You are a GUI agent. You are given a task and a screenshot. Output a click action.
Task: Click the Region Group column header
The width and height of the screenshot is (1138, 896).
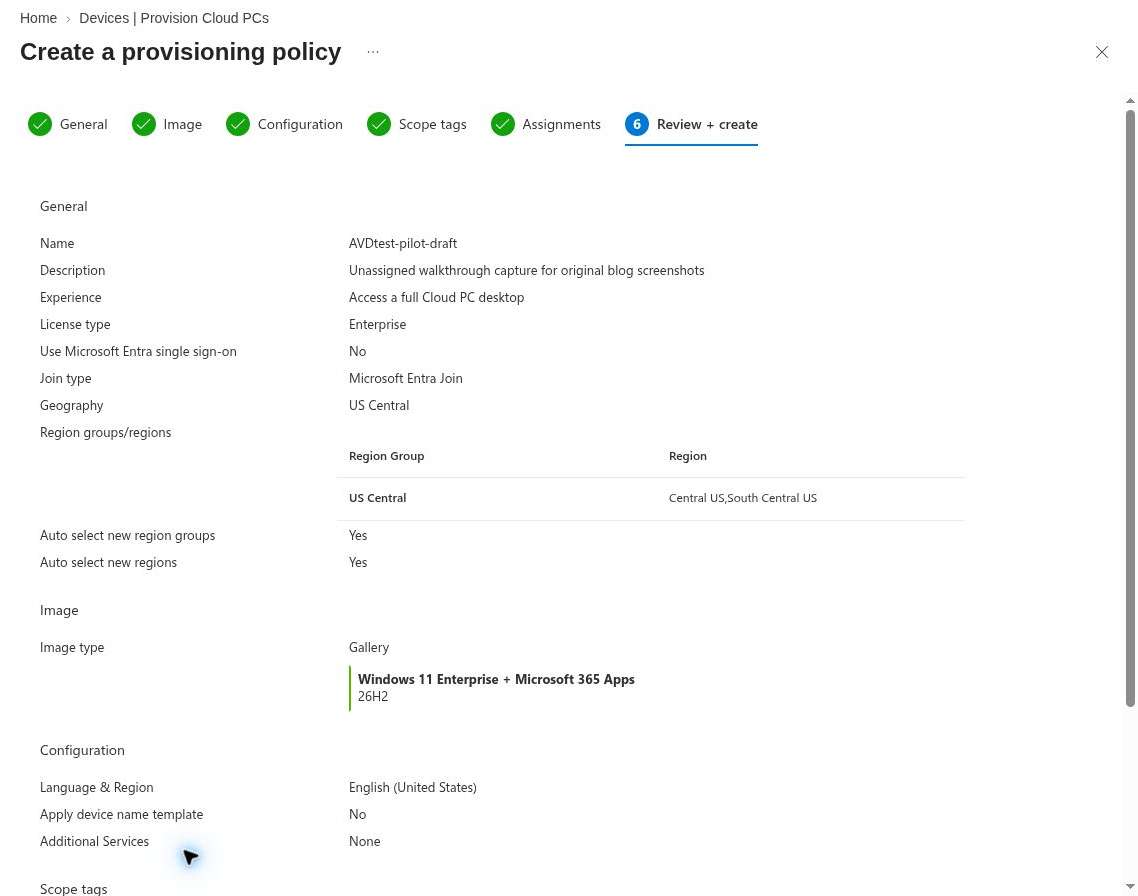386,456
